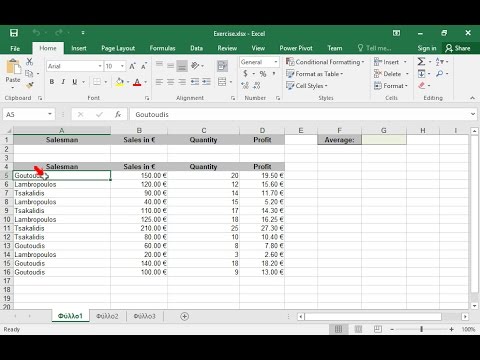The height and width of the screenshot is (360, 480).
Task: Open the font name Arial dropdown
Action: point(100,66)
